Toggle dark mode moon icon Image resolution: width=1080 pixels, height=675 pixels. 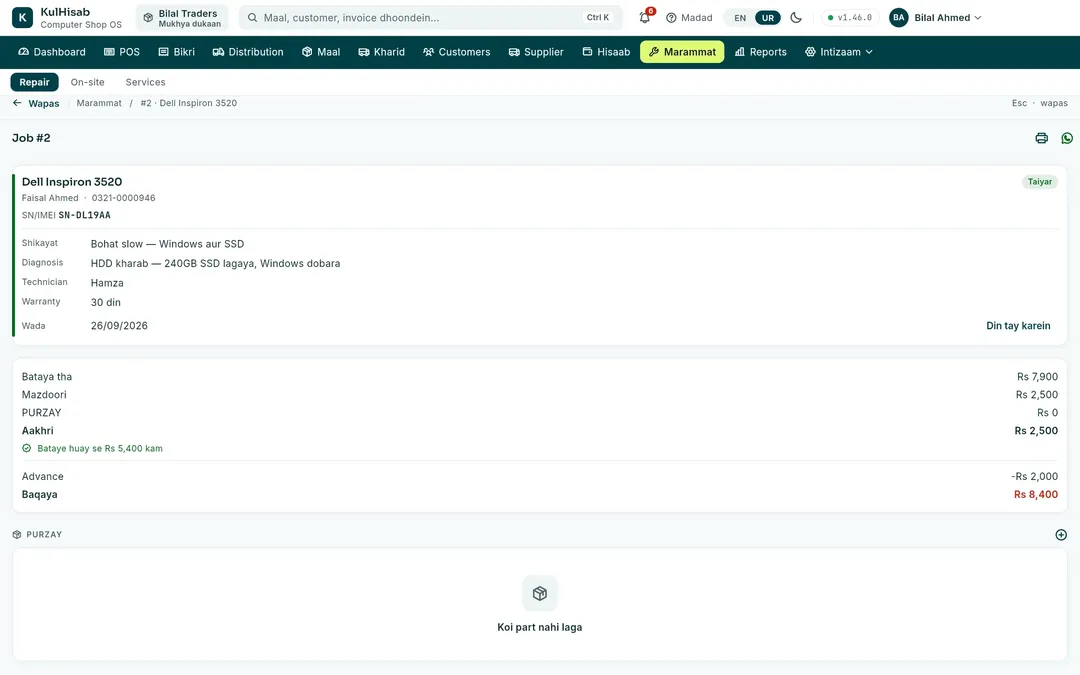796,18
